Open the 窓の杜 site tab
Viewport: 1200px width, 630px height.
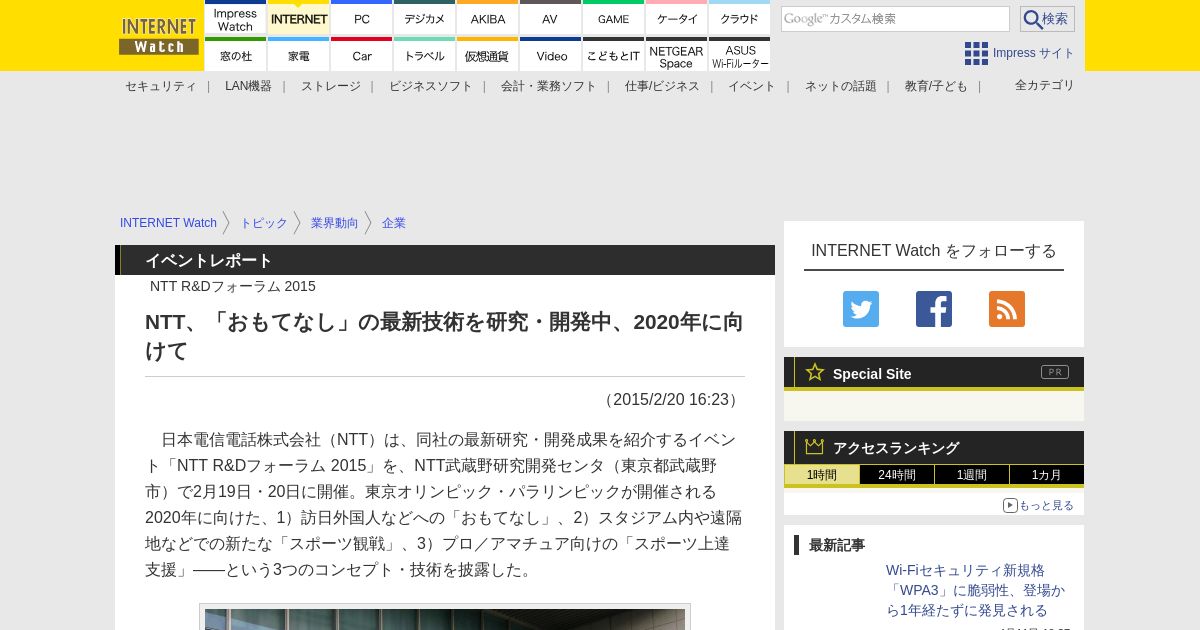pyautogui.click(x=236, y=55)
